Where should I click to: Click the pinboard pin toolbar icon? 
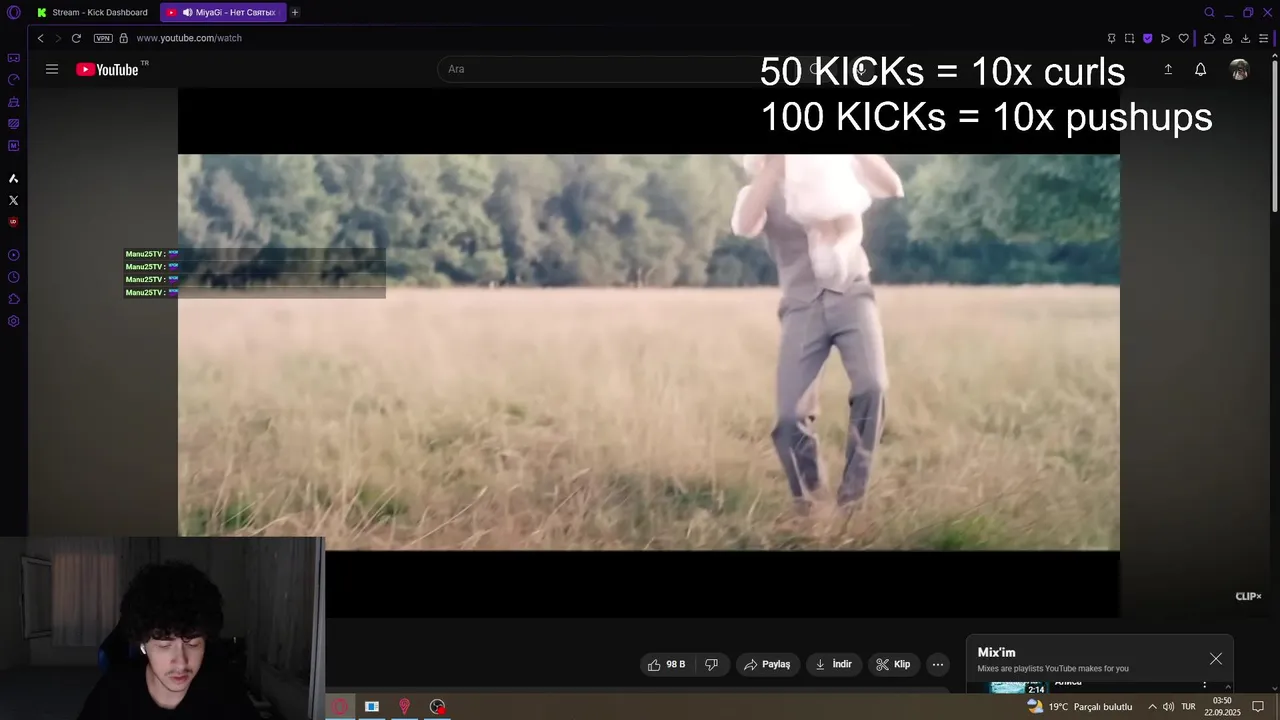1111,38
